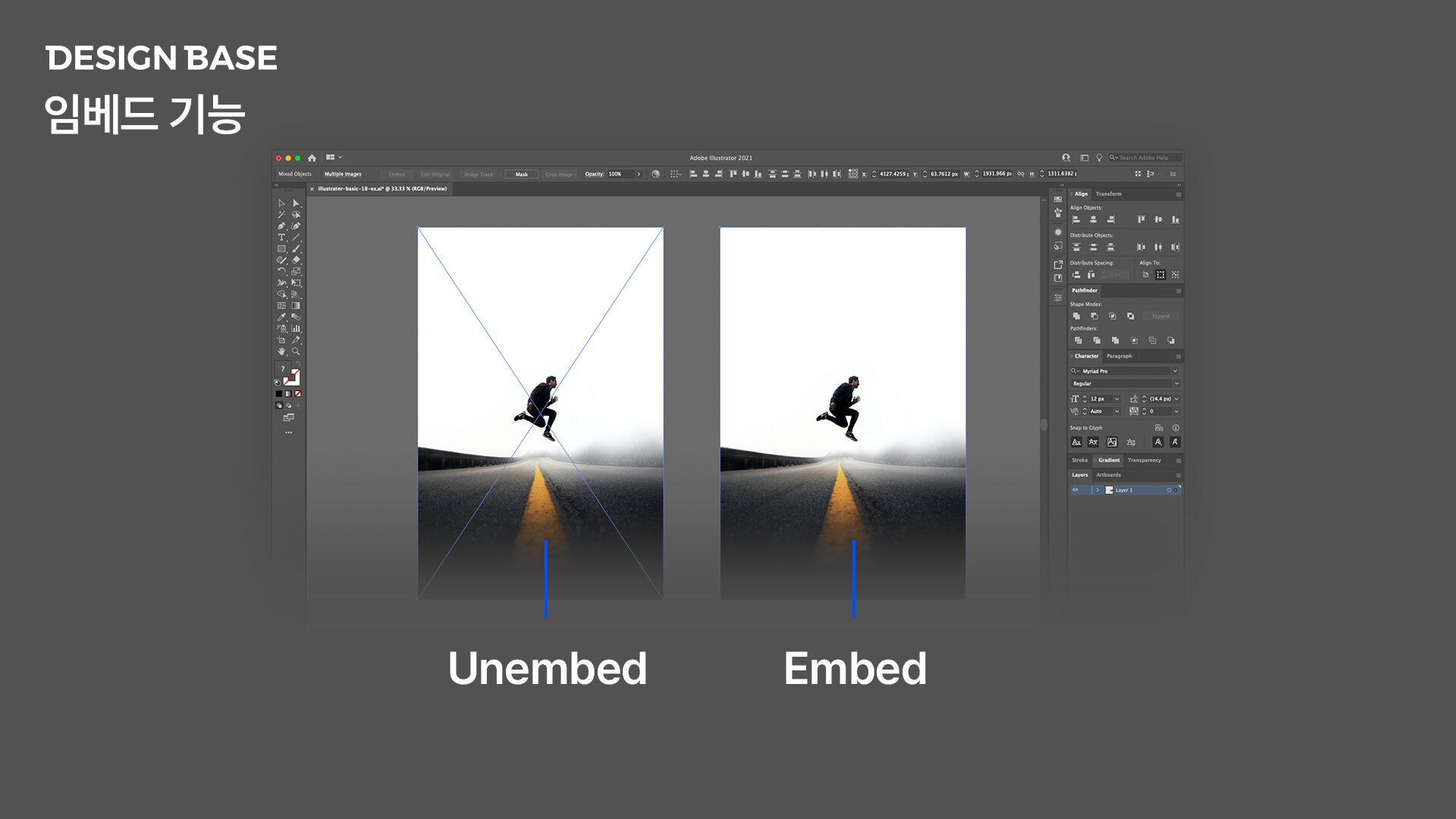
Task: Click the Edit Original button
Action: pyautogui.click(x=435, y=174)
